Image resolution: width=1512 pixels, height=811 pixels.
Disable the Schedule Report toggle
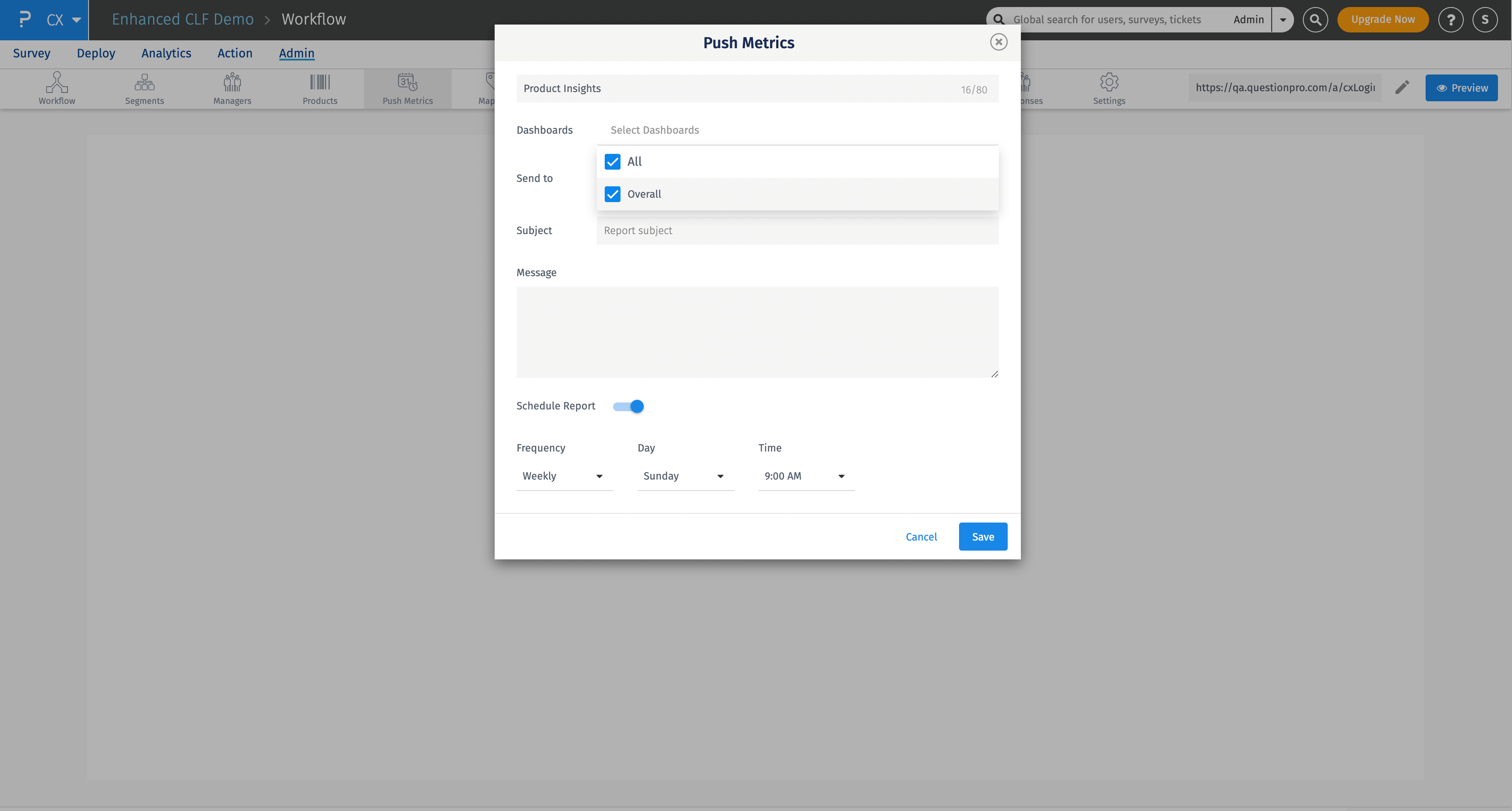[x=628, y=405]
